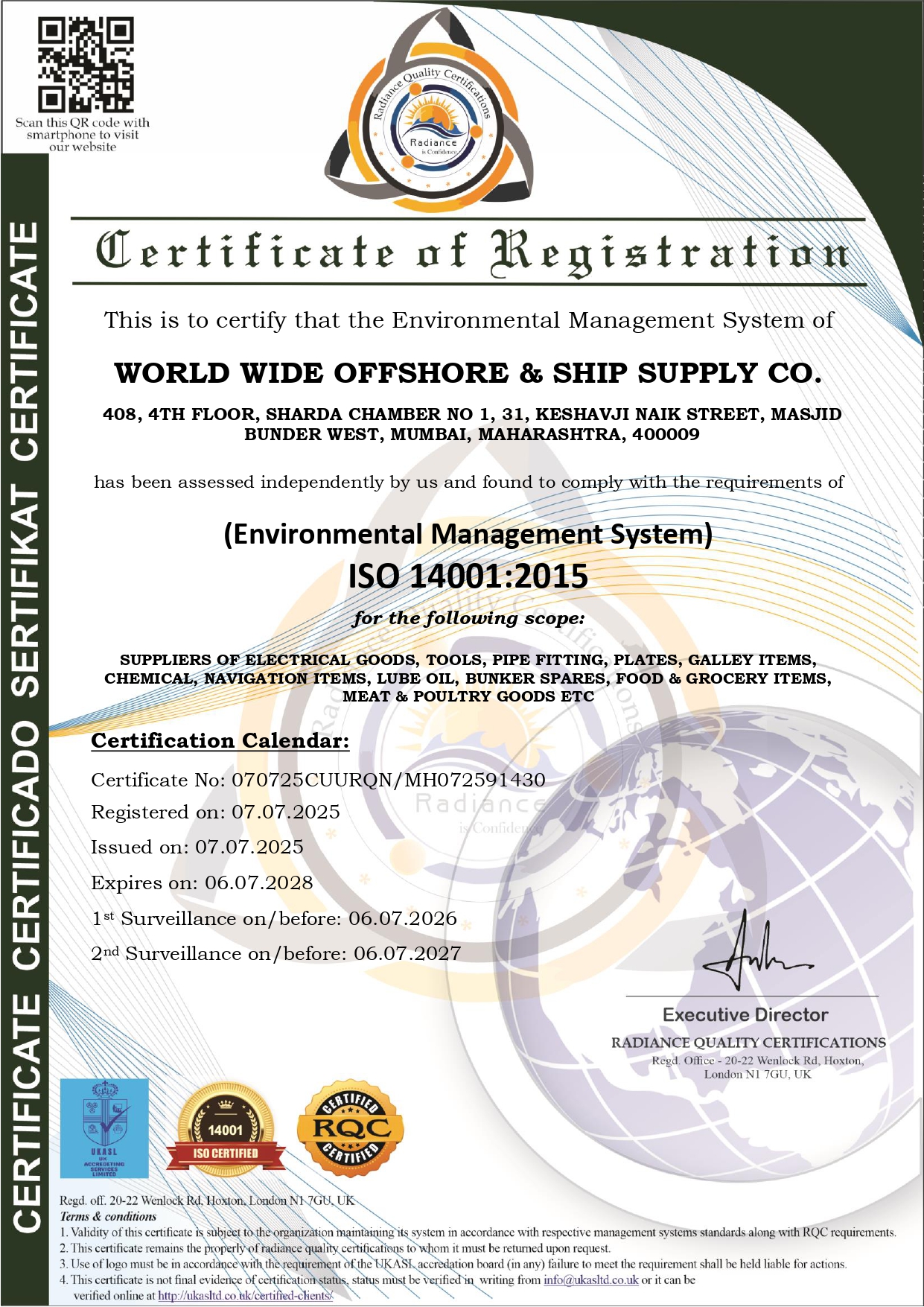
Task: Click "Issued on: 07.07.2025" line
Action: point(197,847)
